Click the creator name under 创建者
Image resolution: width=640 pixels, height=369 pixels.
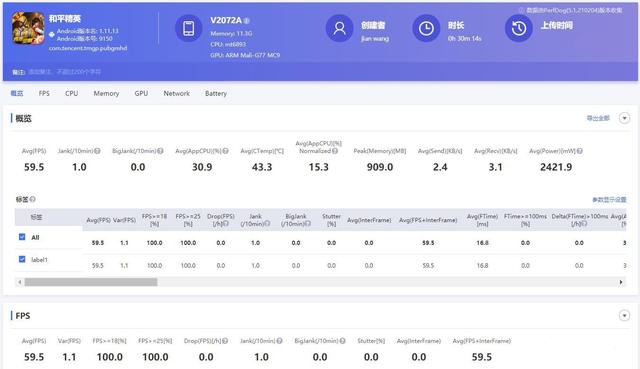(x=375, y=39)
